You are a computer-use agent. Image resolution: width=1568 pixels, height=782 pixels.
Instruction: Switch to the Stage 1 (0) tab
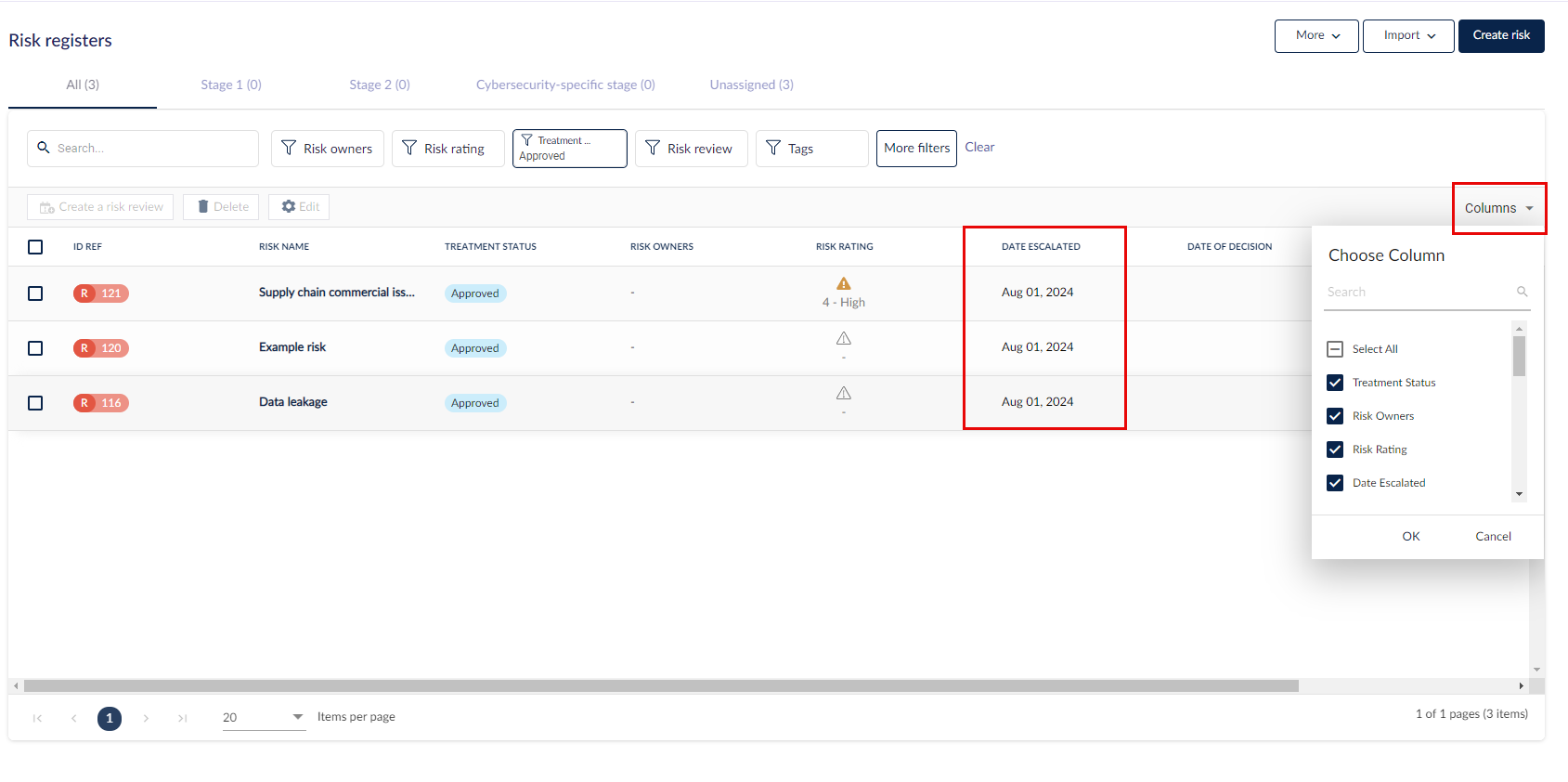[231, 85]
